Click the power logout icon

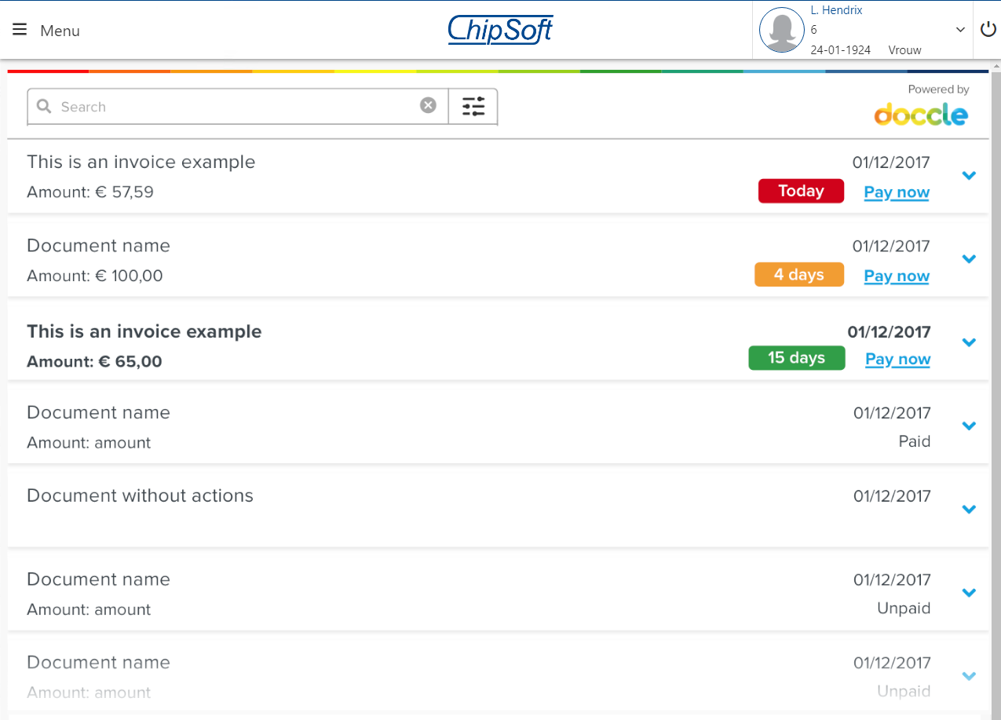click(988, 30)
